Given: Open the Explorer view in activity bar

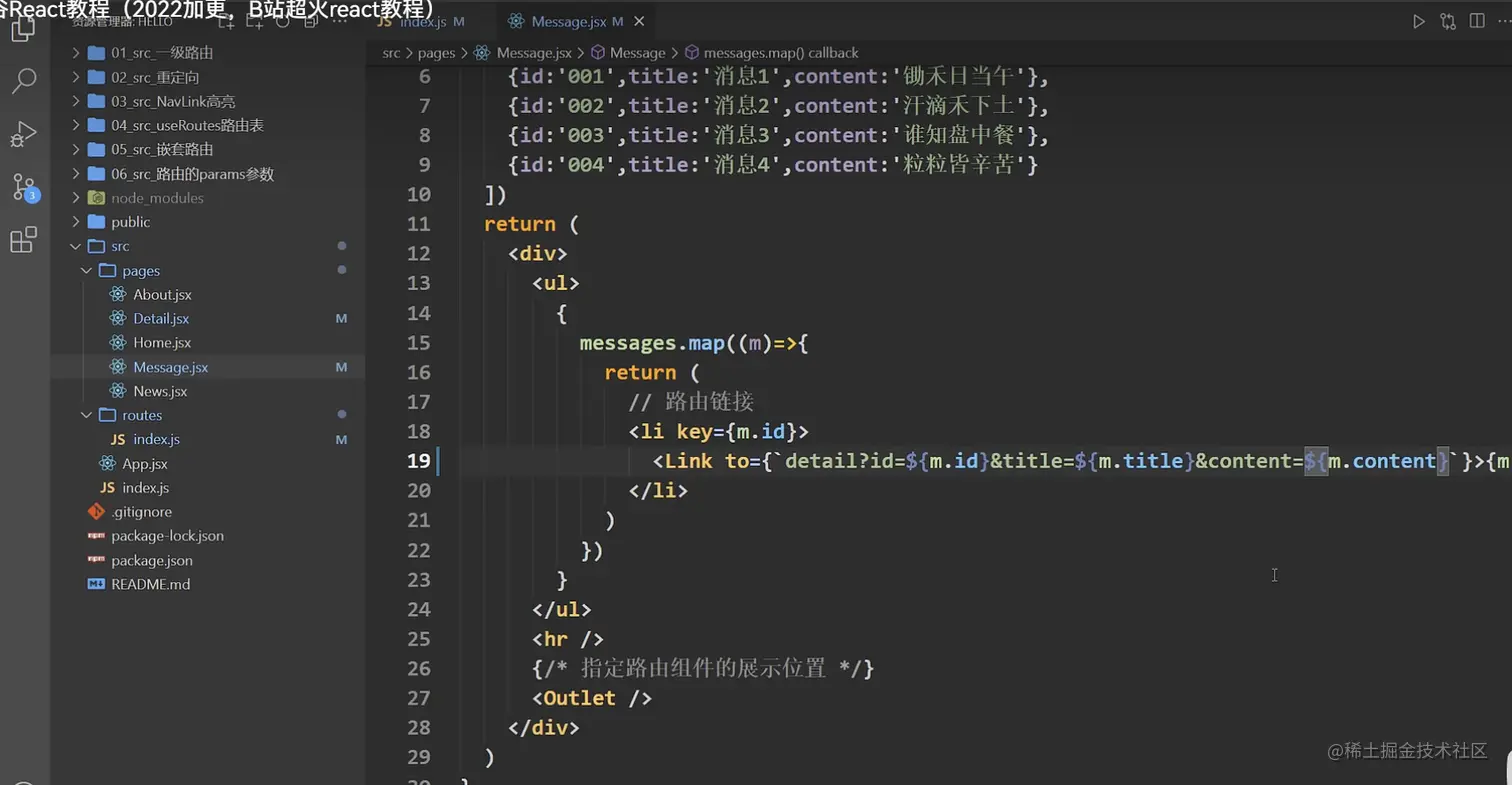Looking at the screenshot, I should point(23,30).
